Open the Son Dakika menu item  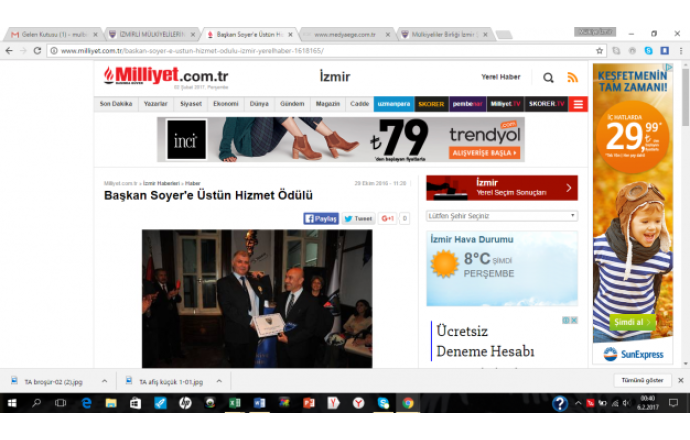click(116, 104)
